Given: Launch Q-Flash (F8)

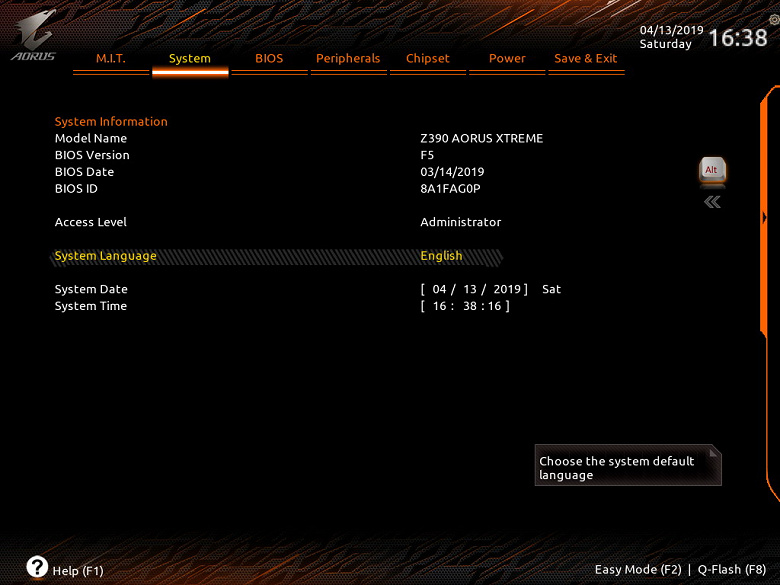Looking at the screenshot, I should click(732, 570).
